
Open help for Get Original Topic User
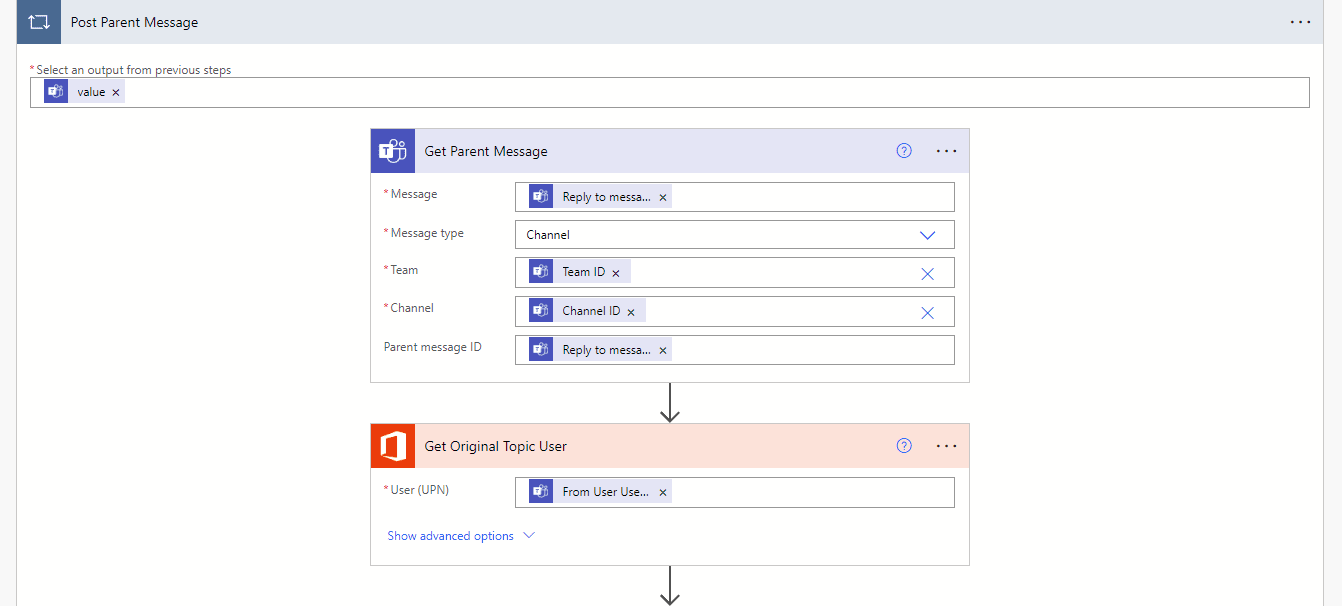(904, 446)
